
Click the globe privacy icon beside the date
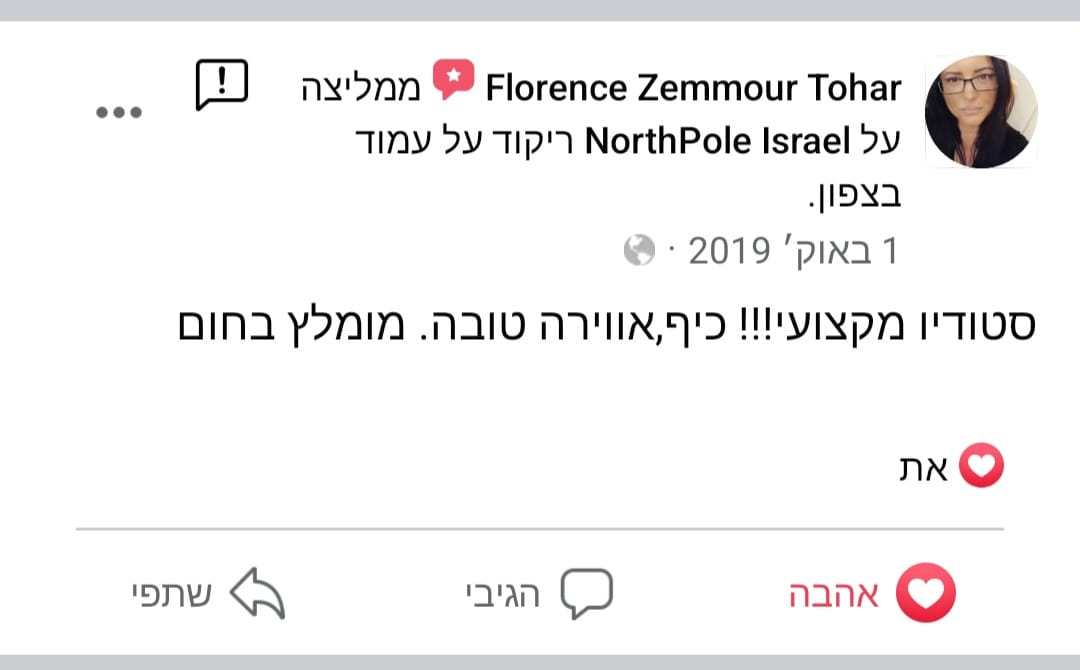tap(639, 250)
